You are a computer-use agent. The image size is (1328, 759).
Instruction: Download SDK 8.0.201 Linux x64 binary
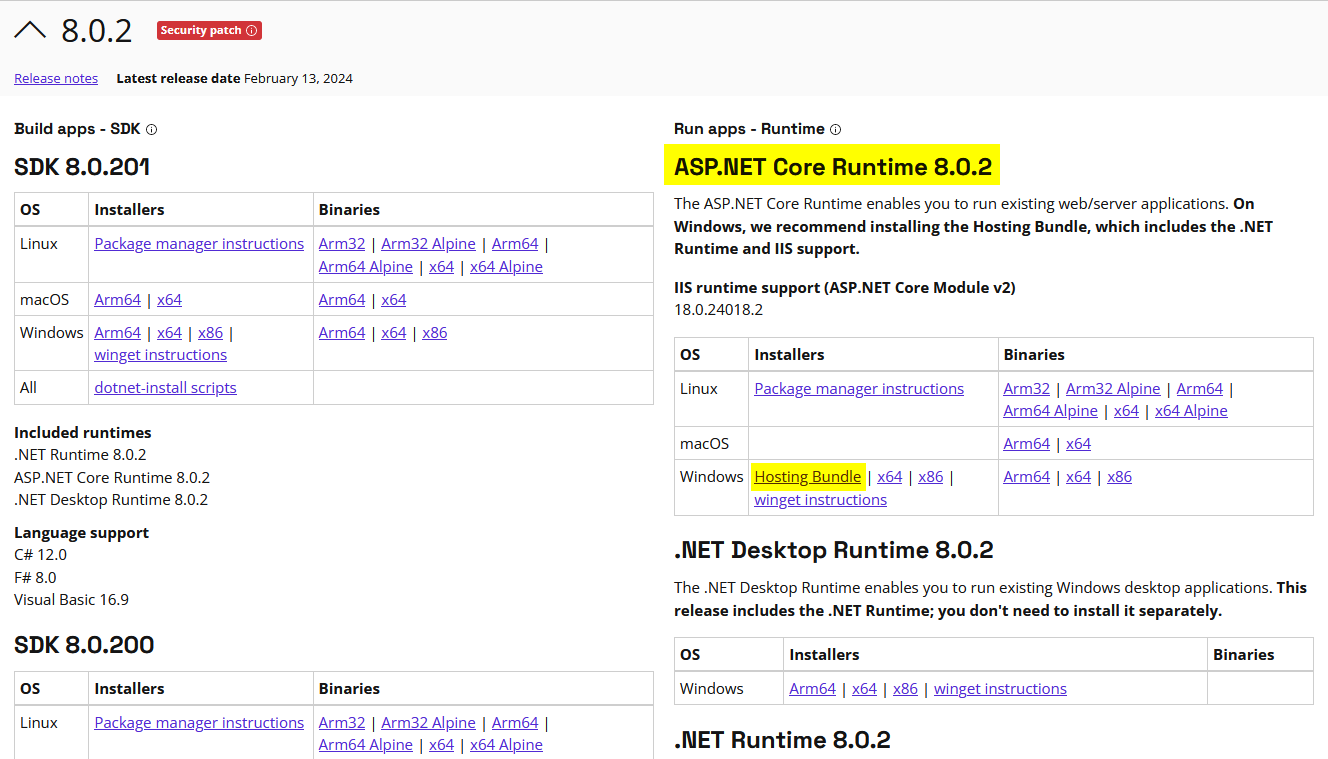click(x=441, y=267)
